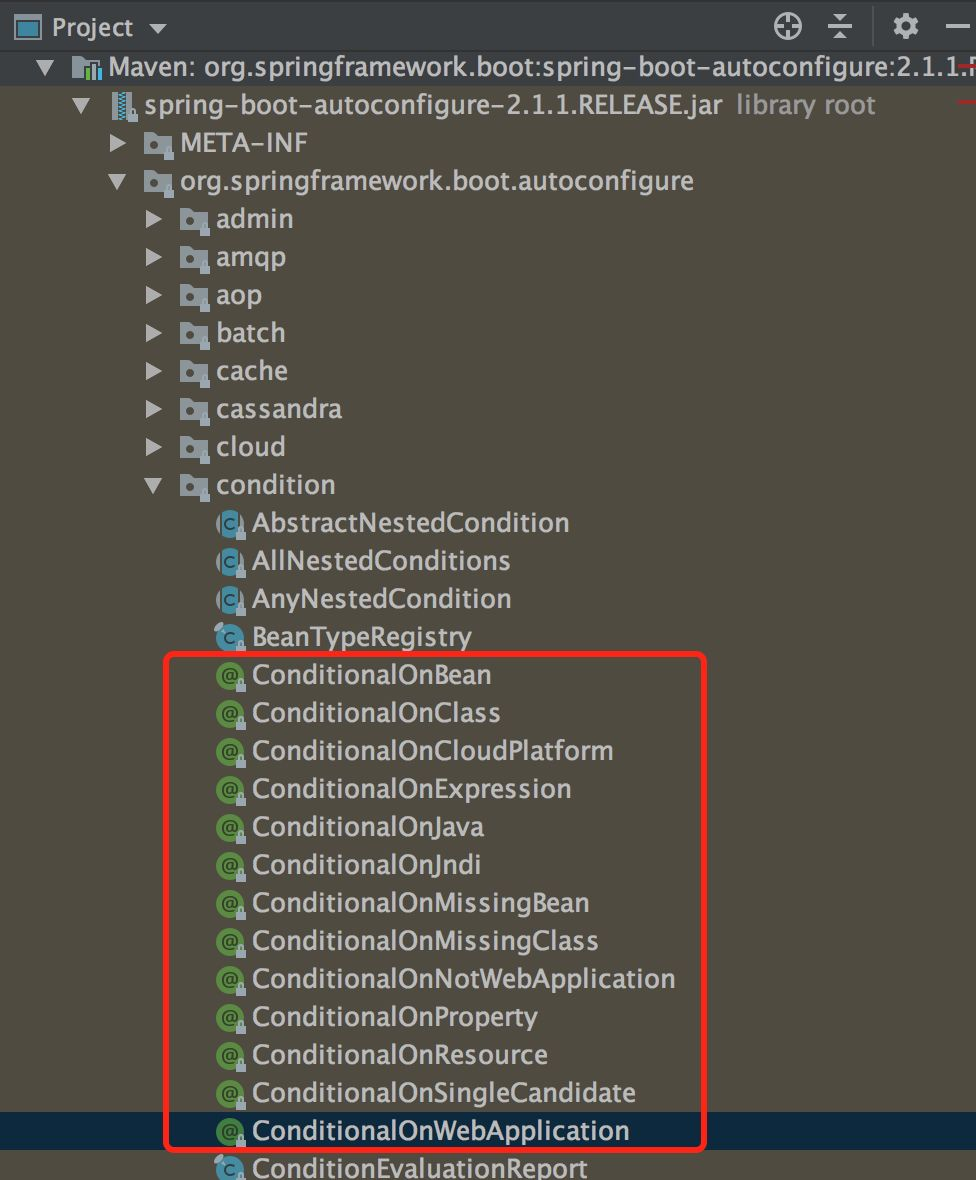Screen dimensions: 976x1180
Task: Select the META-INF folder label
Action: (243, 143)
